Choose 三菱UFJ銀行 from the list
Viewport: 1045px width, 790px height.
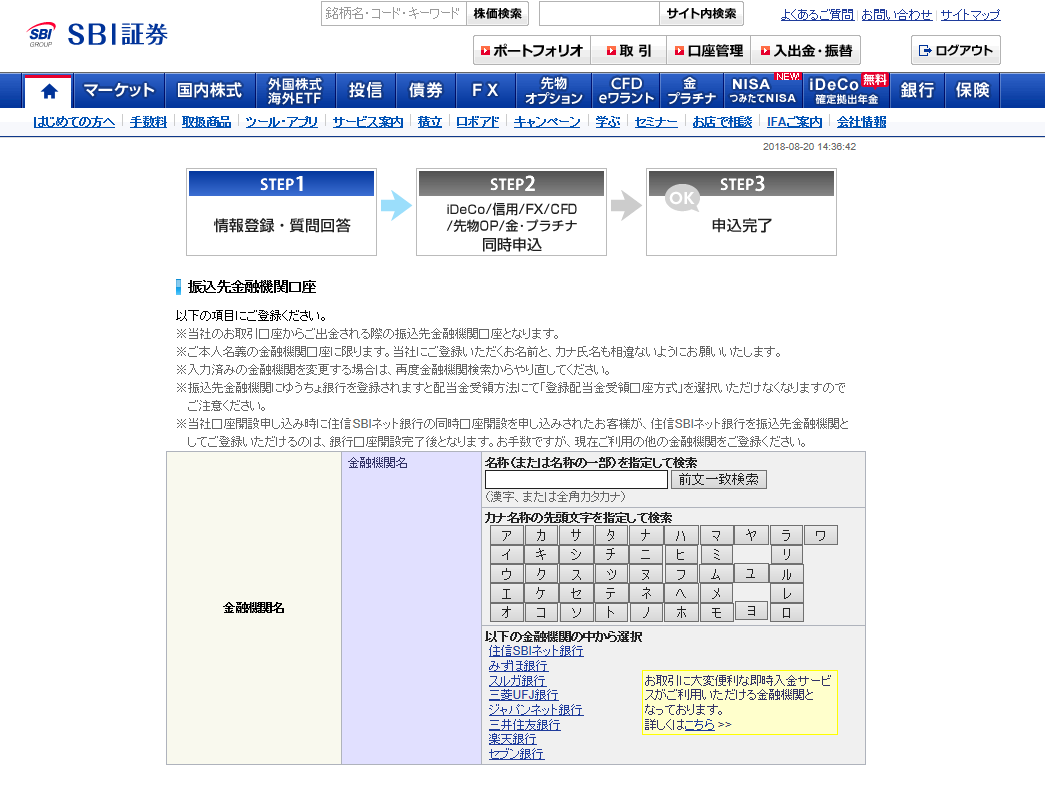[523, 695]
